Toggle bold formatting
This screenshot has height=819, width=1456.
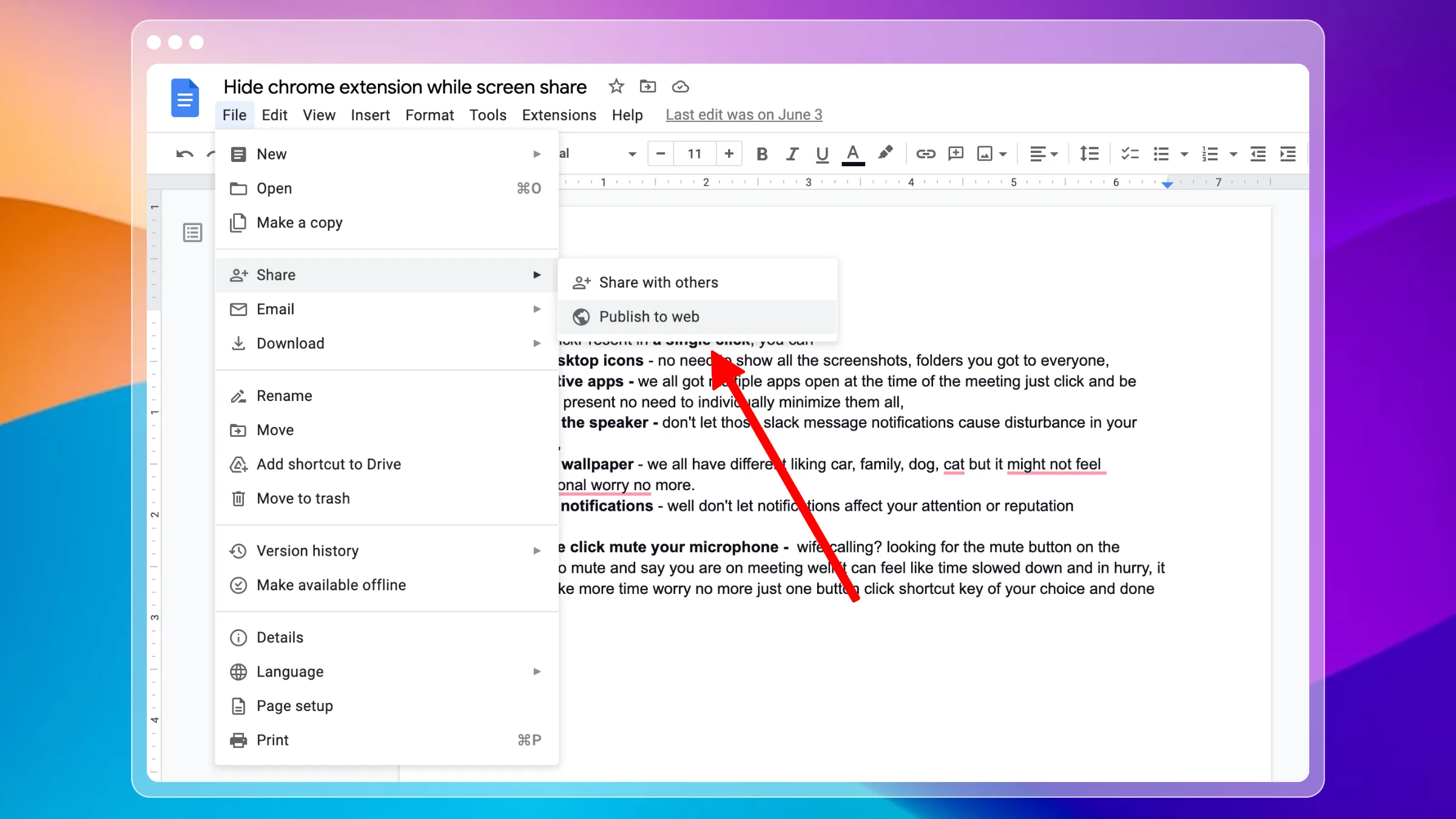coord(762,154)
